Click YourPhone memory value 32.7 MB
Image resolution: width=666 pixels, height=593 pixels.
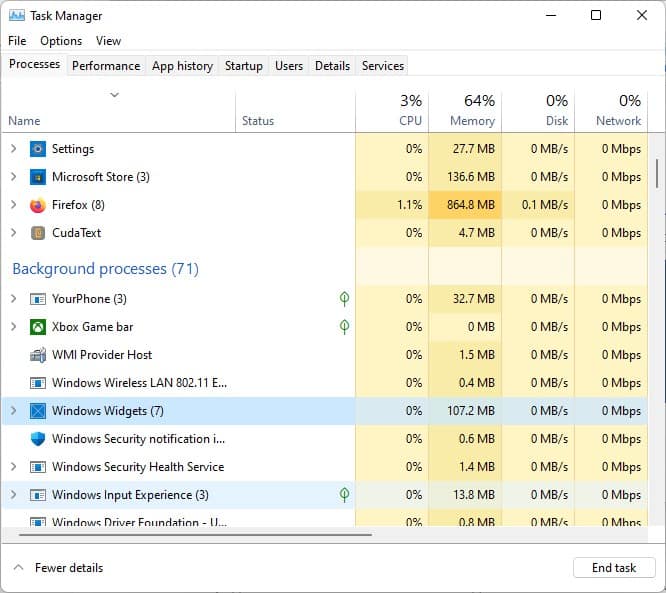(474, 299)
